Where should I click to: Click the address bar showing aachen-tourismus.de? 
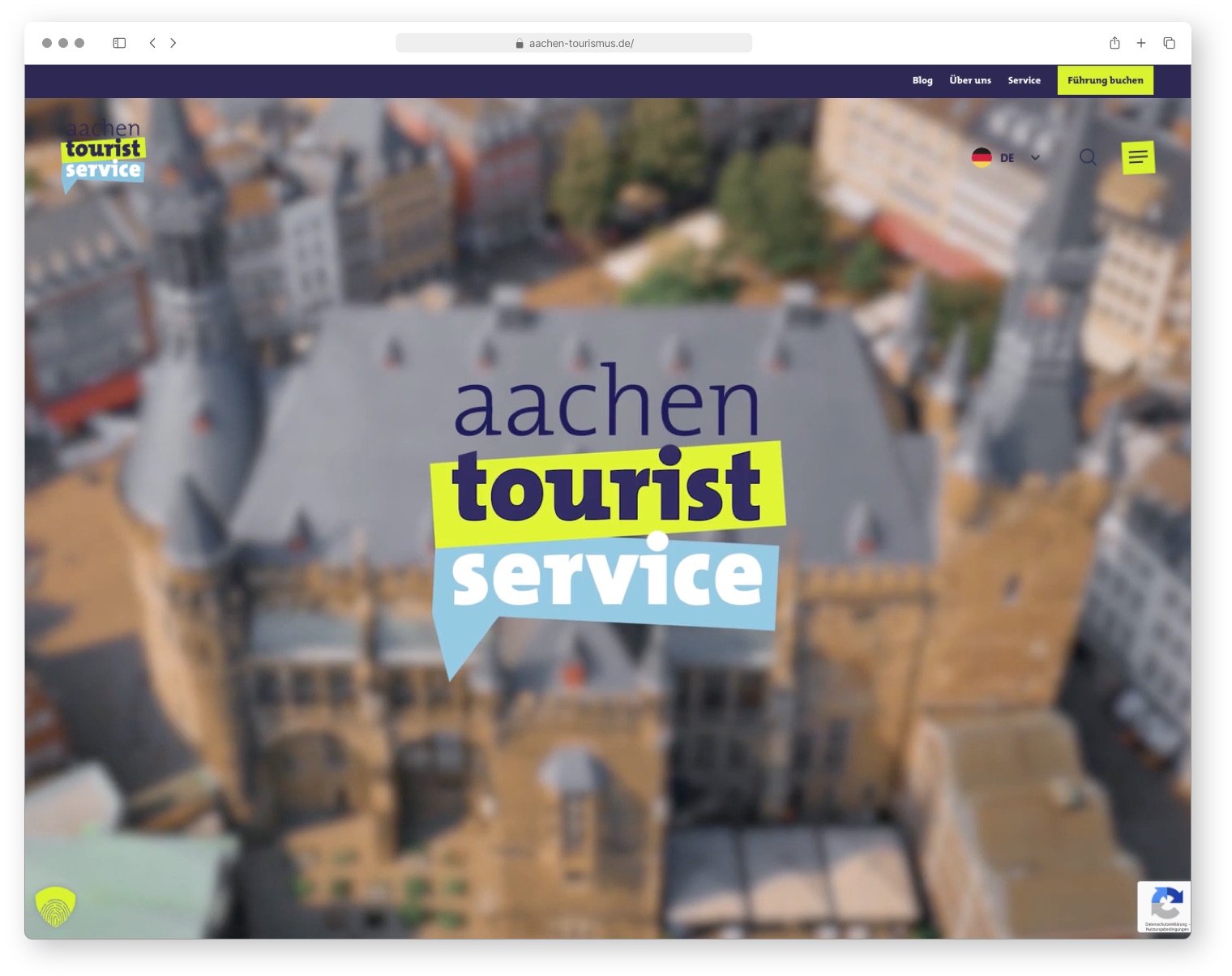574,43
